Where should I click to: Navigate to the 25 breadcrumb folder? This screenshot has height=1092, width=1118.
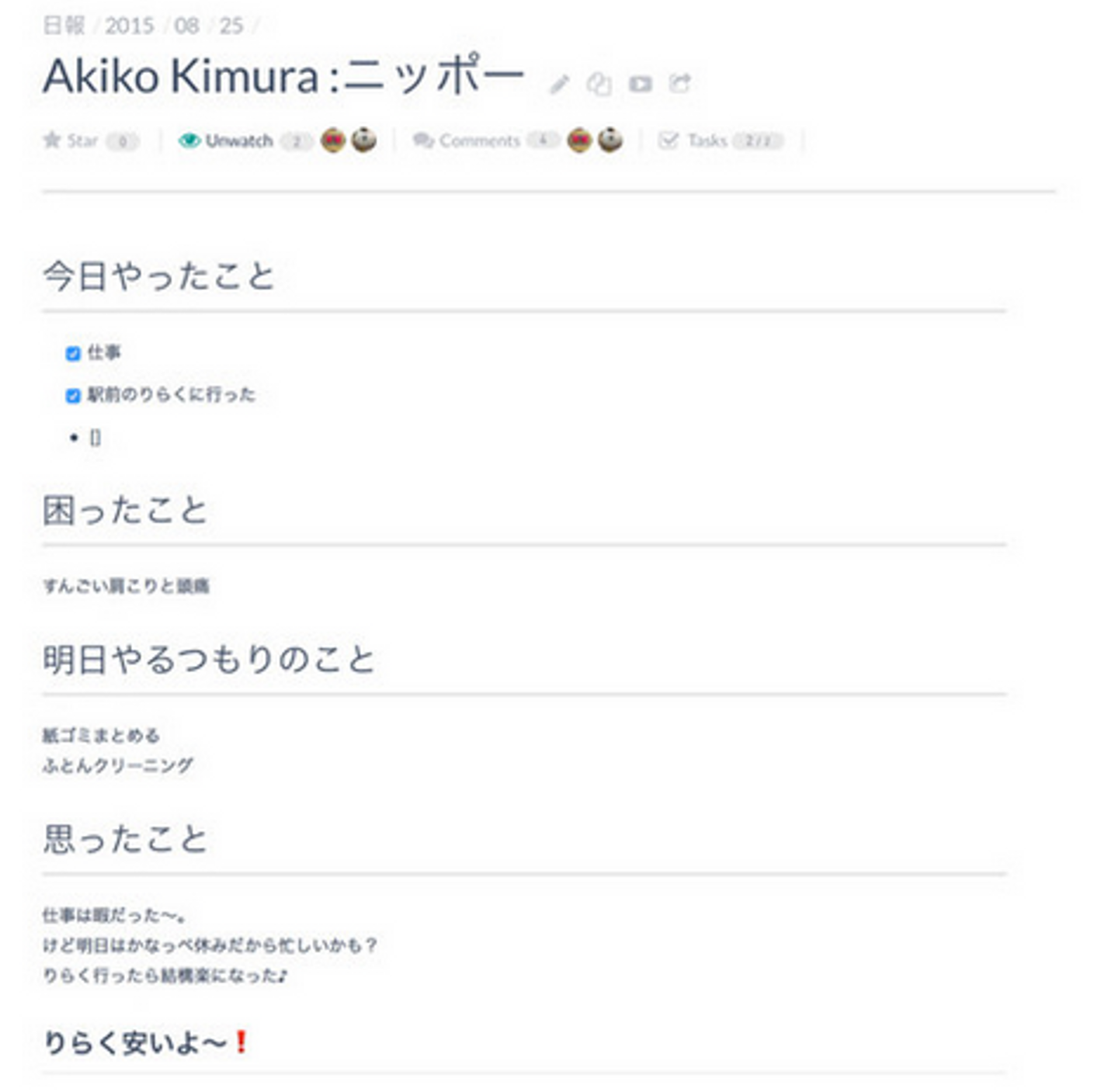(x=231, y=26)
